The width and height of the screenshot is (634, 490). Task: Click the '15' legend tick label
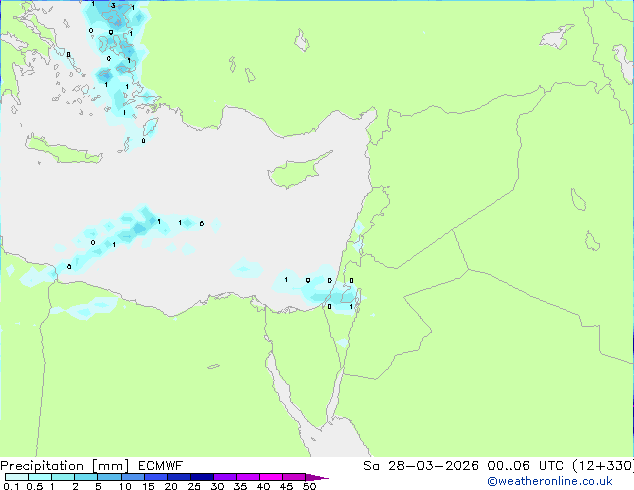[x=148, y=486]
